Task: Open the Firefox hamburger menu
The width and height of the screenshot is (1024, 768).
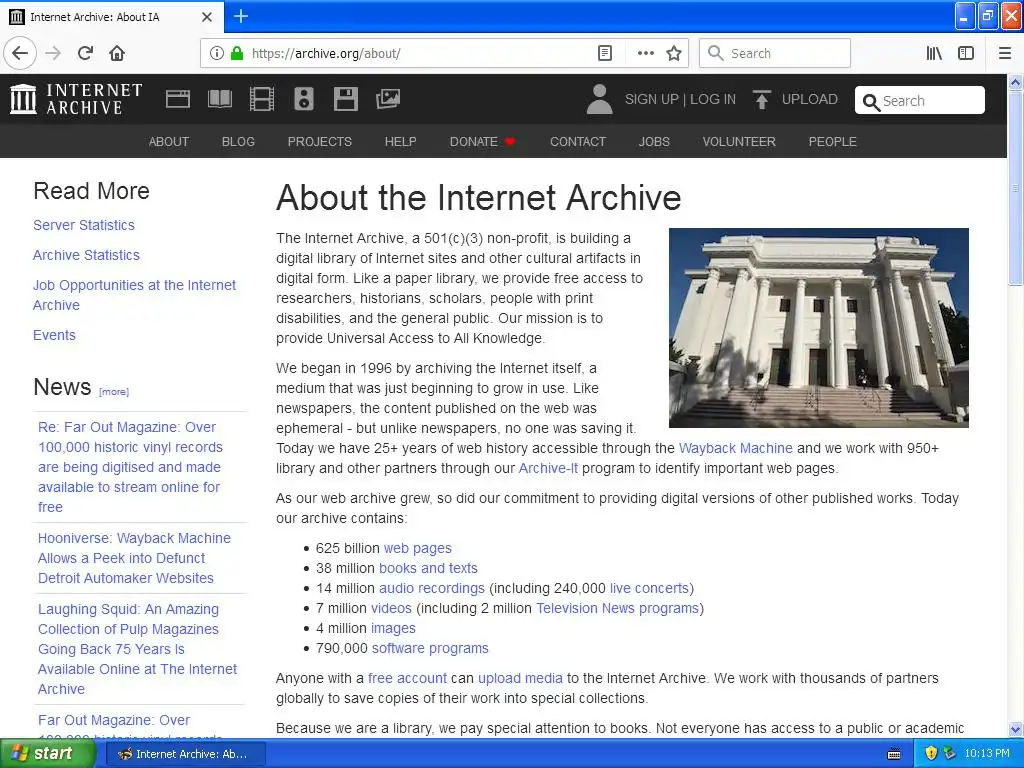Action: pos(1004,54)
